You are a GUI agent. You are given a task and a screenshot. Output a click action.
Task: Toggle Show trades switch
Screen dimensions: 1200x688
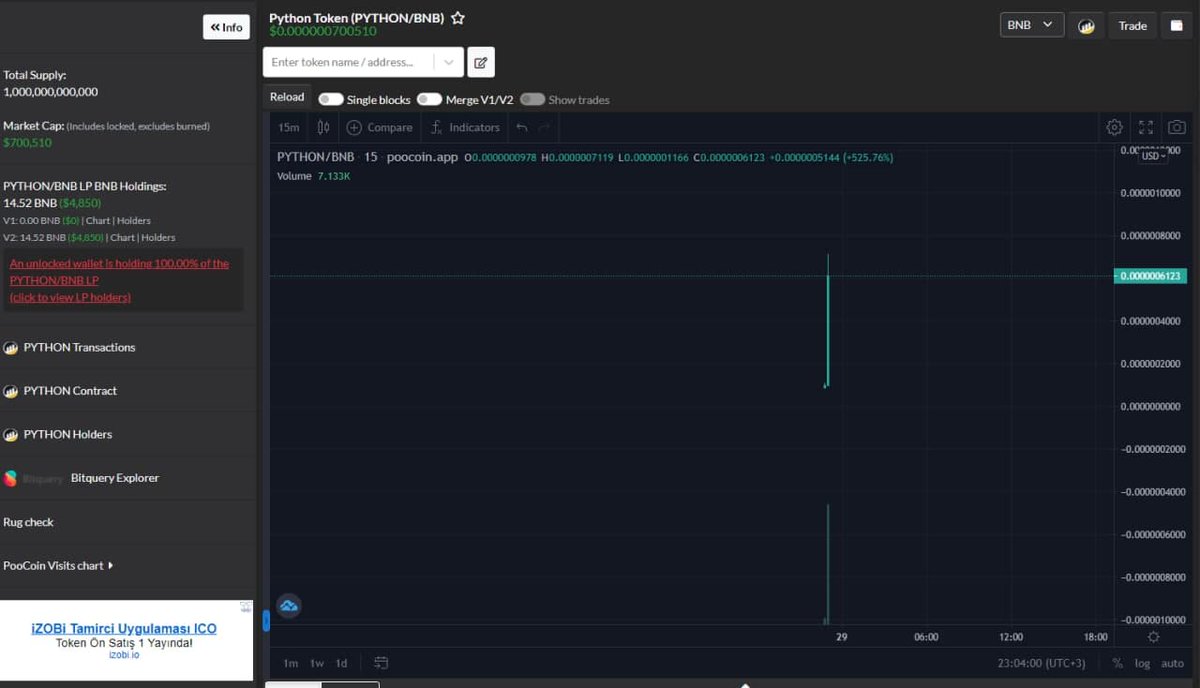pos(532,100)
